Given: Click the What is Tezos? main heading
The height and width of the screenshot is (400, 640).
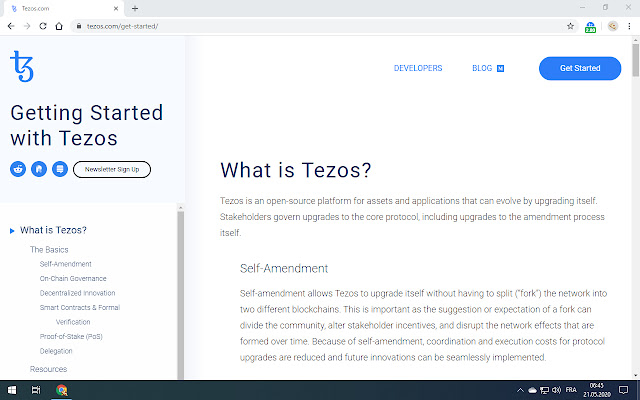Looking at the screenshot, I should click(x=296, y=170).
